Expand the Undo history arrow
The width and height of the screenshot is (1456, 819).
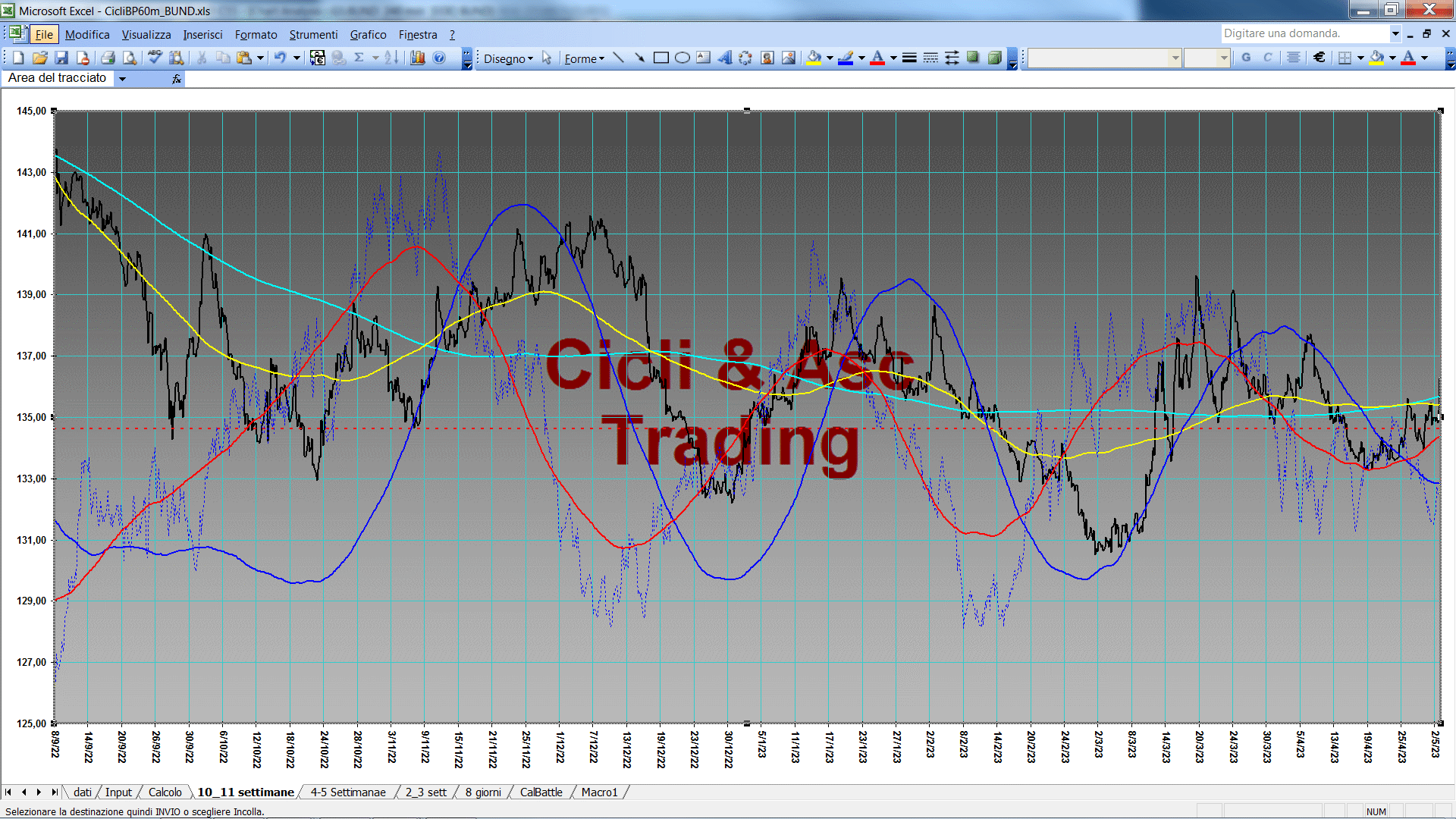[297, 58]
